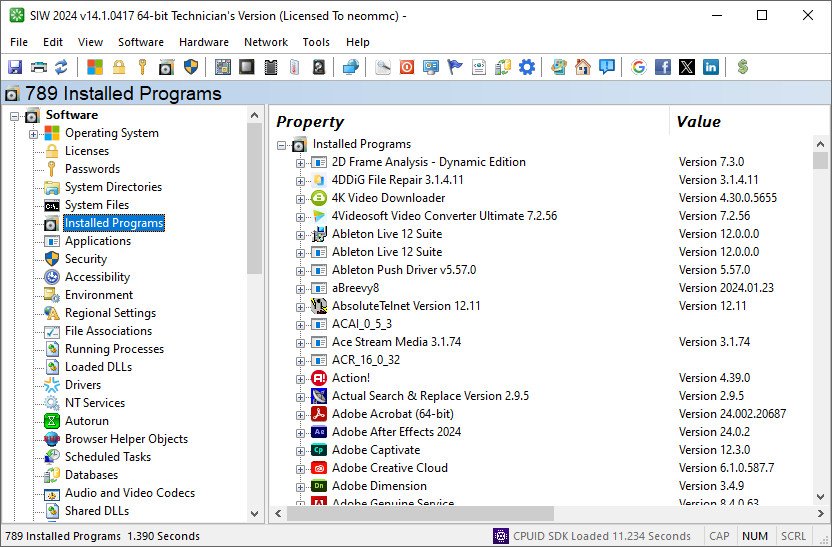Image resolution: width=832 pixels, height=547 pixels.
Task: Click the blue gear toolbar icon
Action: pos(526,67)
